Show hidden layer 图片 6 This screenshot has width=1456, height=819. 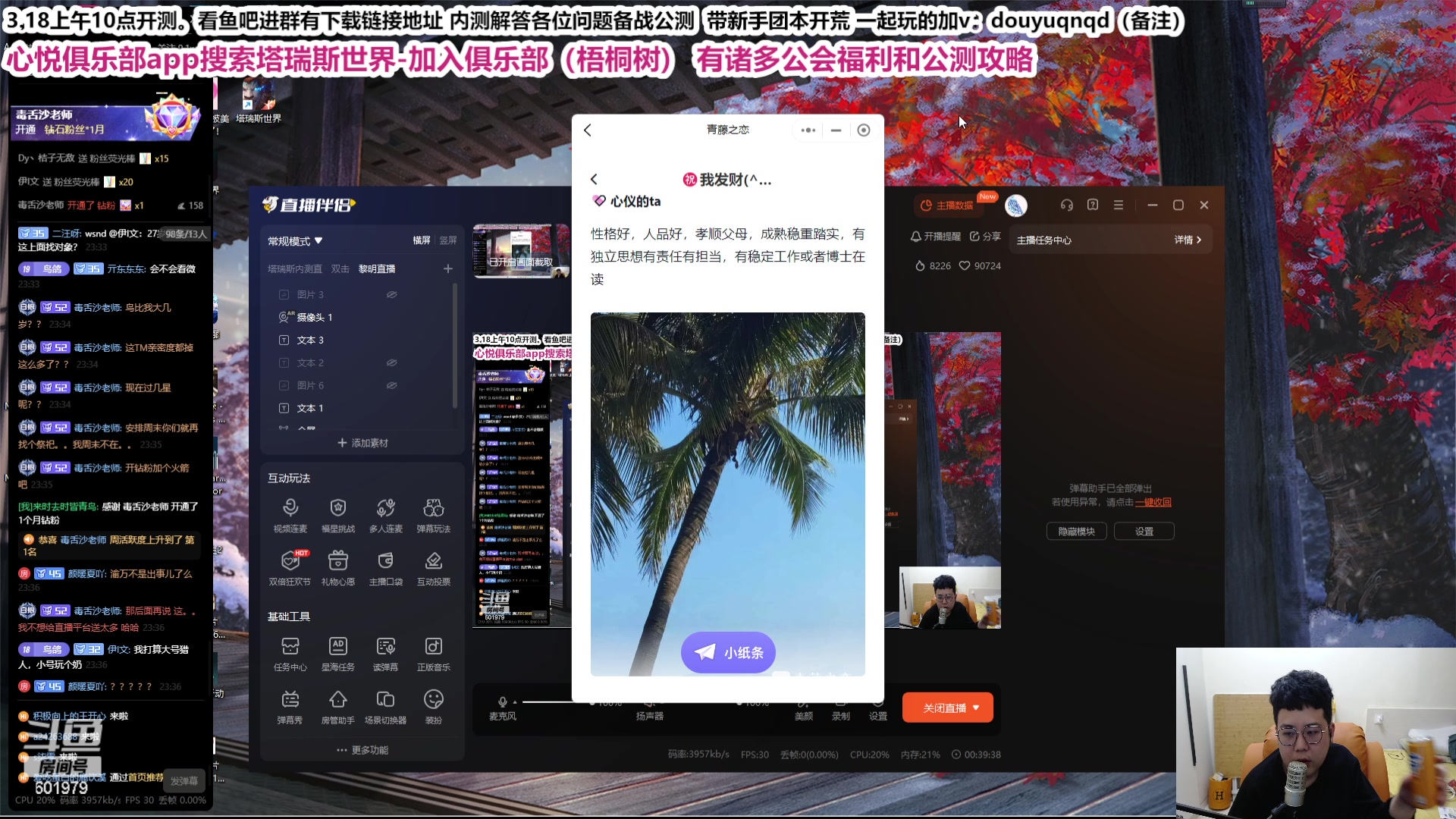[x=391, y=385]
